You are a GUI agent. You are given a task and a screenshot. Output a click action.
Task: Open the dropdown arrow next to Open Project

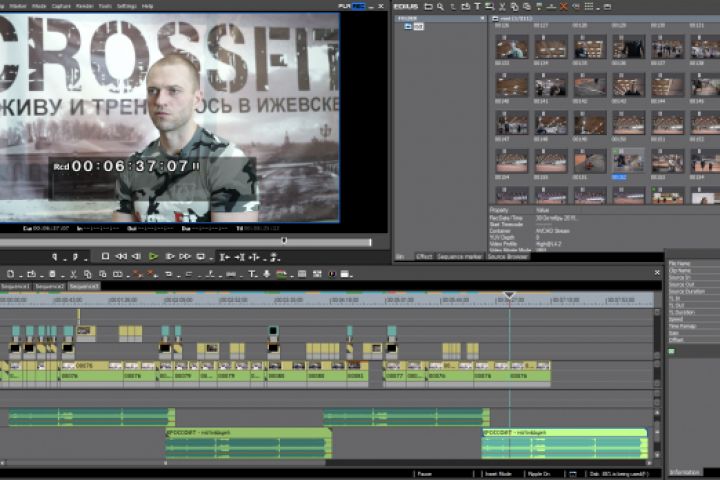tap(42, 276)
